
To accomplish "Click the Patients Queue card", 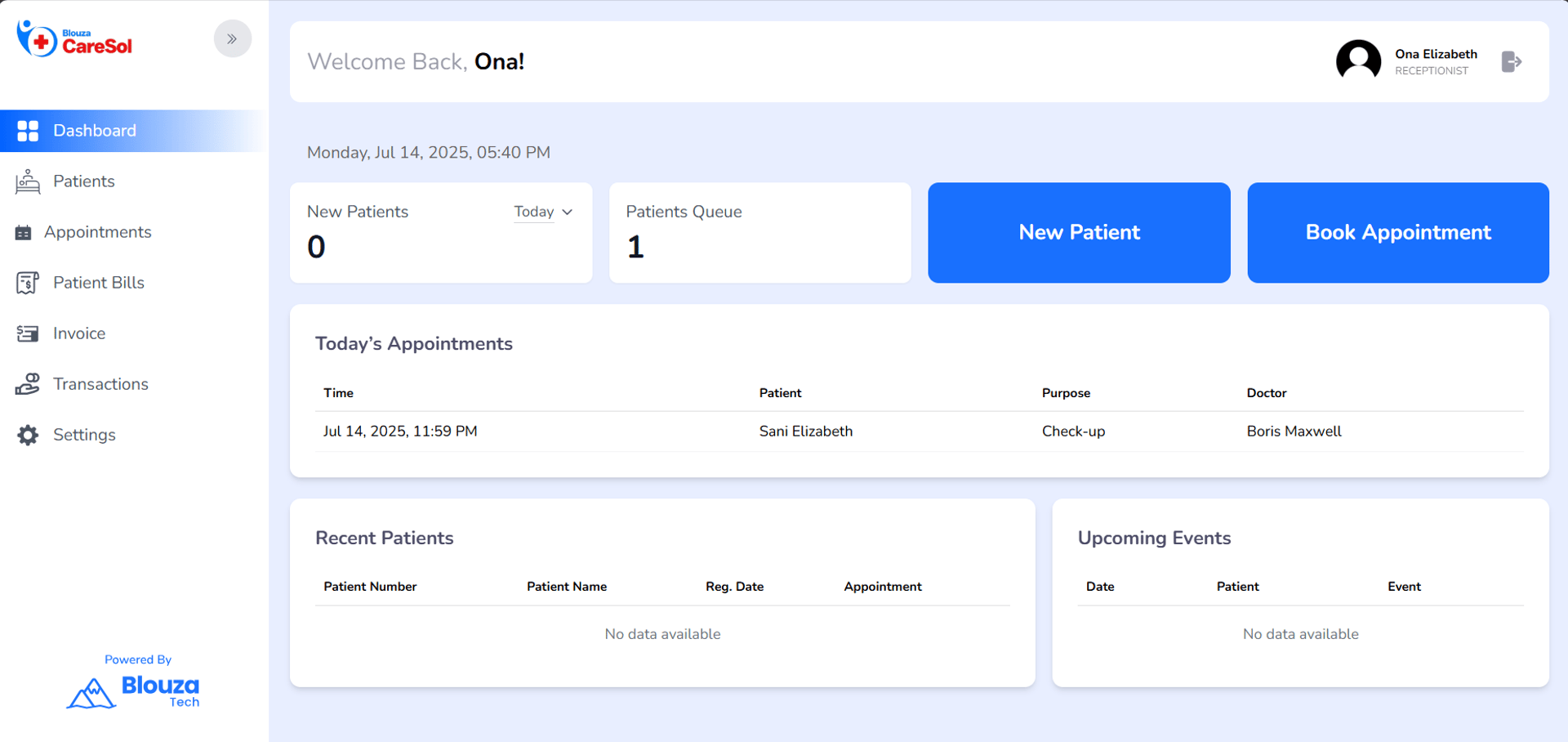I will tap(759, 233).
